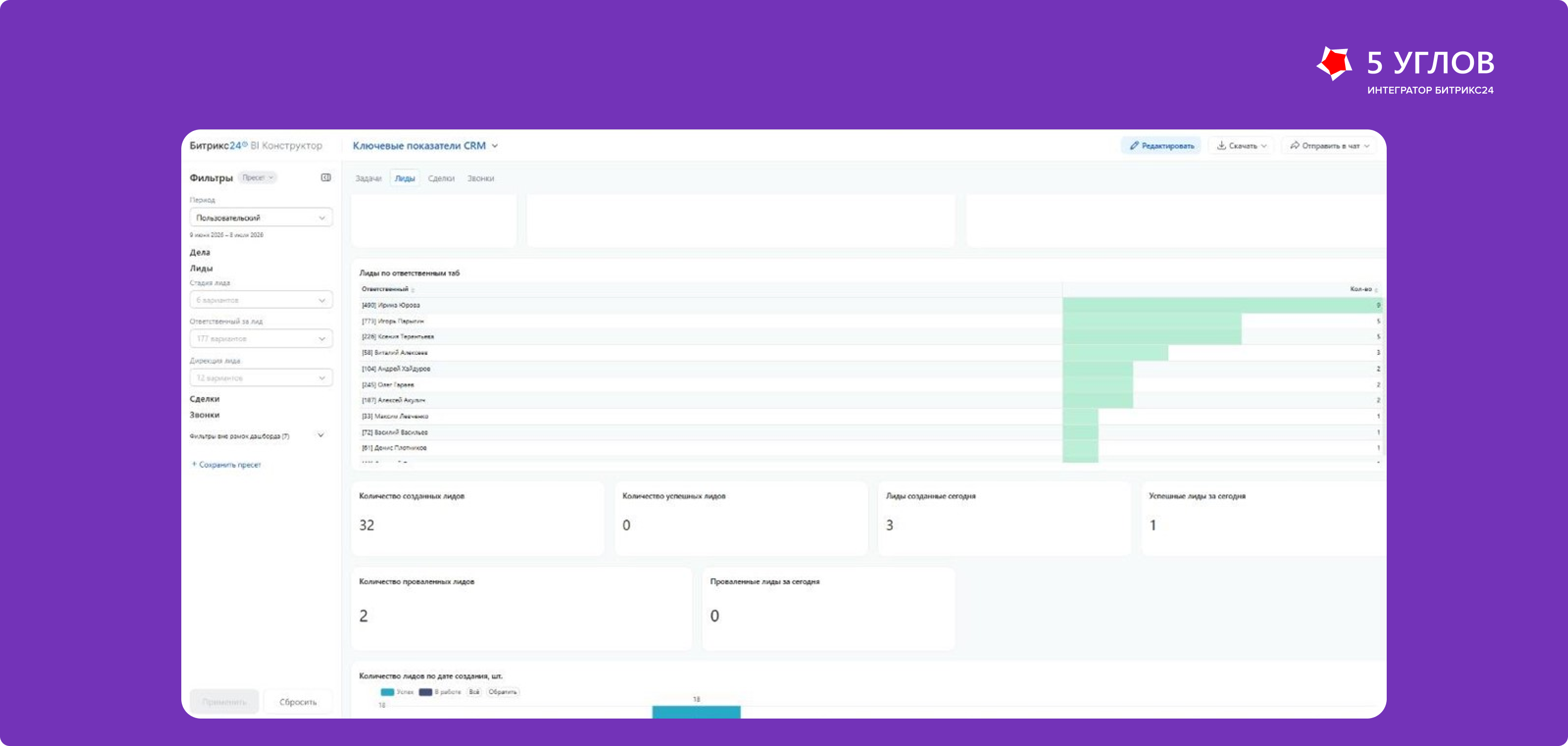Click sort icon next to Ответственный column
The width and height of the screenshot is (1568, 746).
pos(413,290)
